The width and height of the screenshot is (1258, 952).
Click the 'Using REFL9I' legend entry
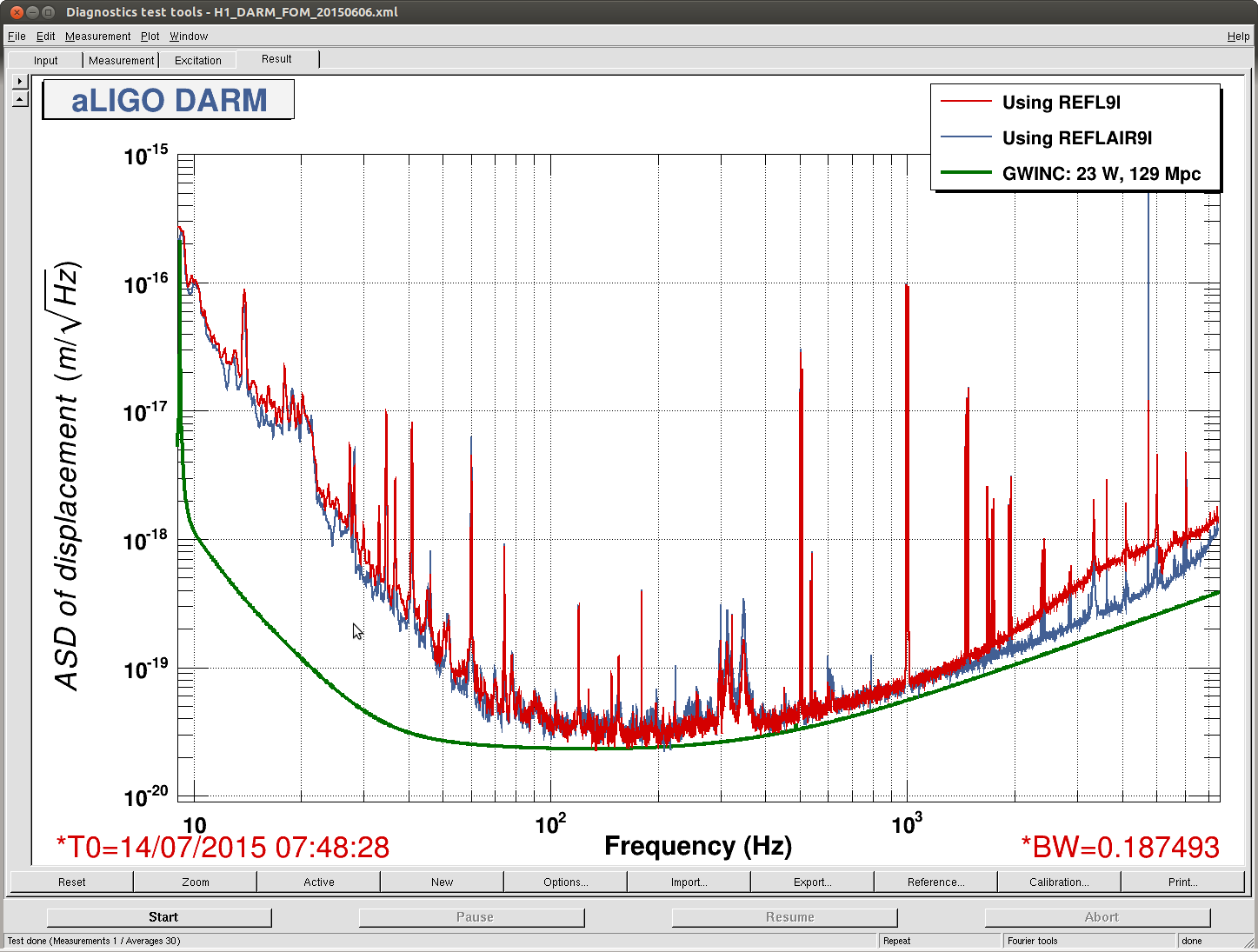[x=1062, y=103]
